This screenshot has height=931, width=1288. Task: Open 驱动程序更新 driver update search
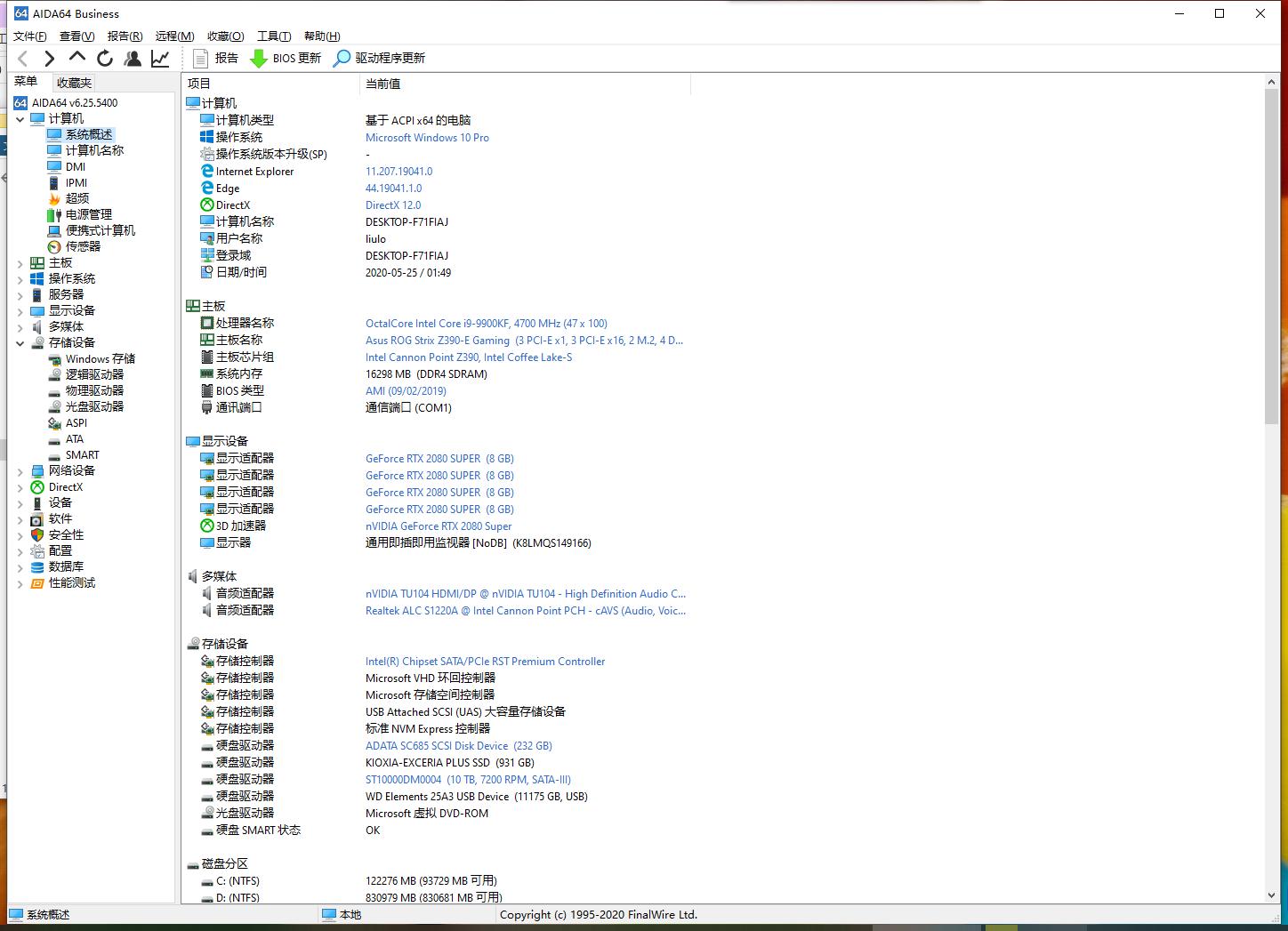tap(379, 59)
